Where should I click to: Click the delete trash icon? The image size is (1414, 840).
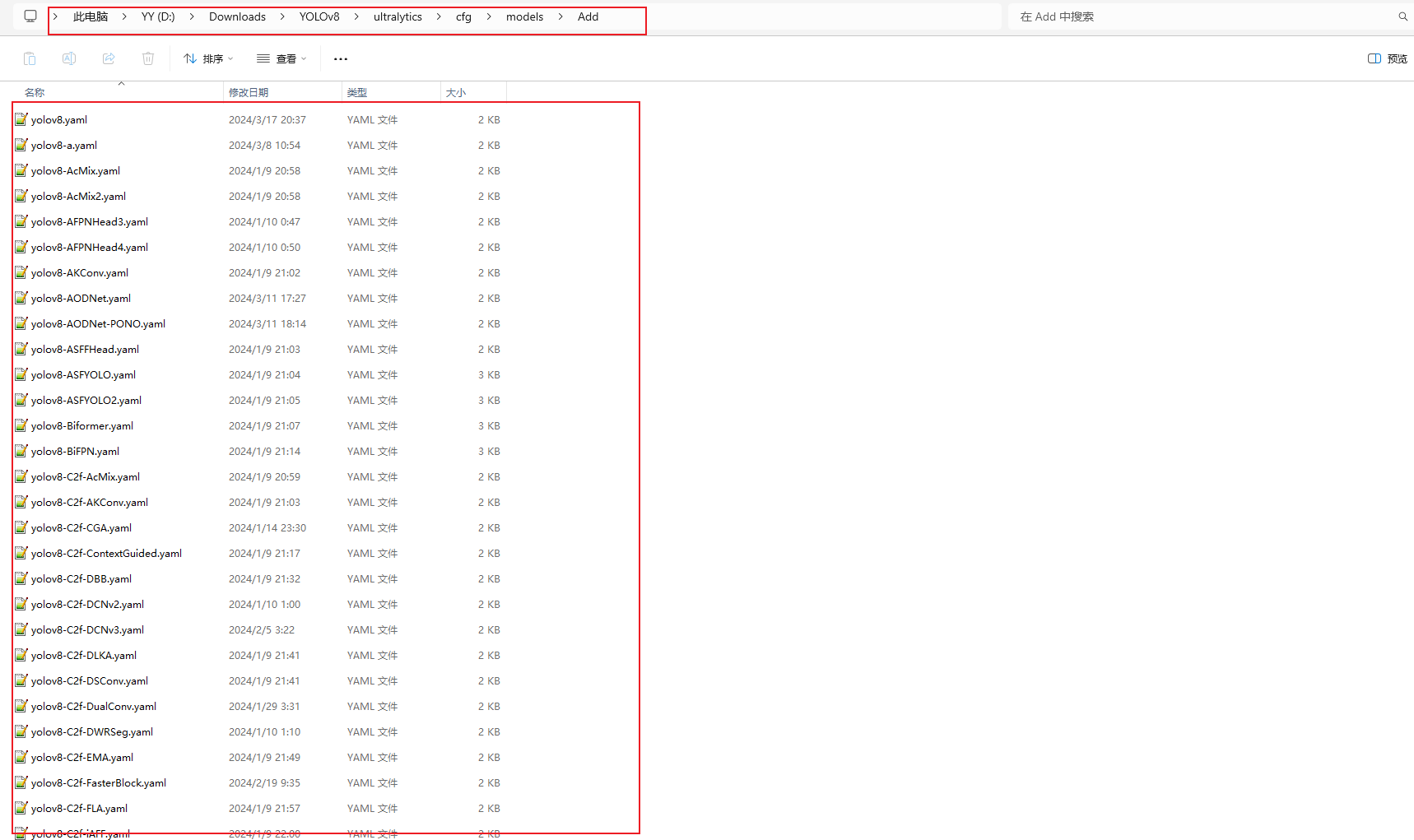click(x=148, y=58)
